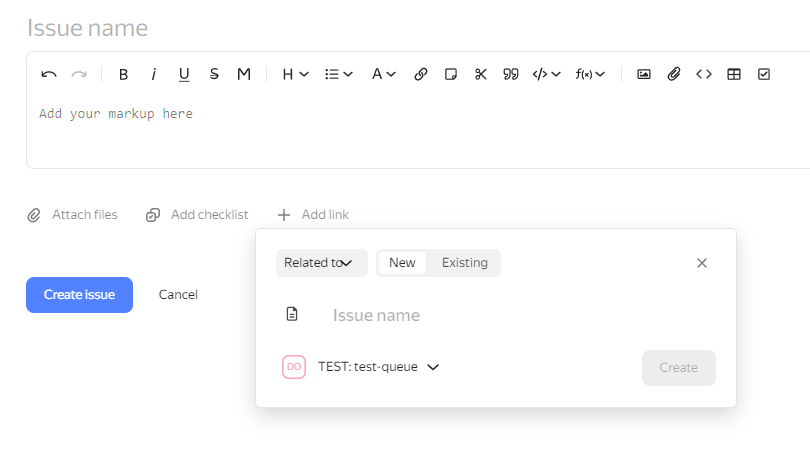Viewport: 810px width, 465px height.
Task: Insert a table into the description
Action: (734, 74)
